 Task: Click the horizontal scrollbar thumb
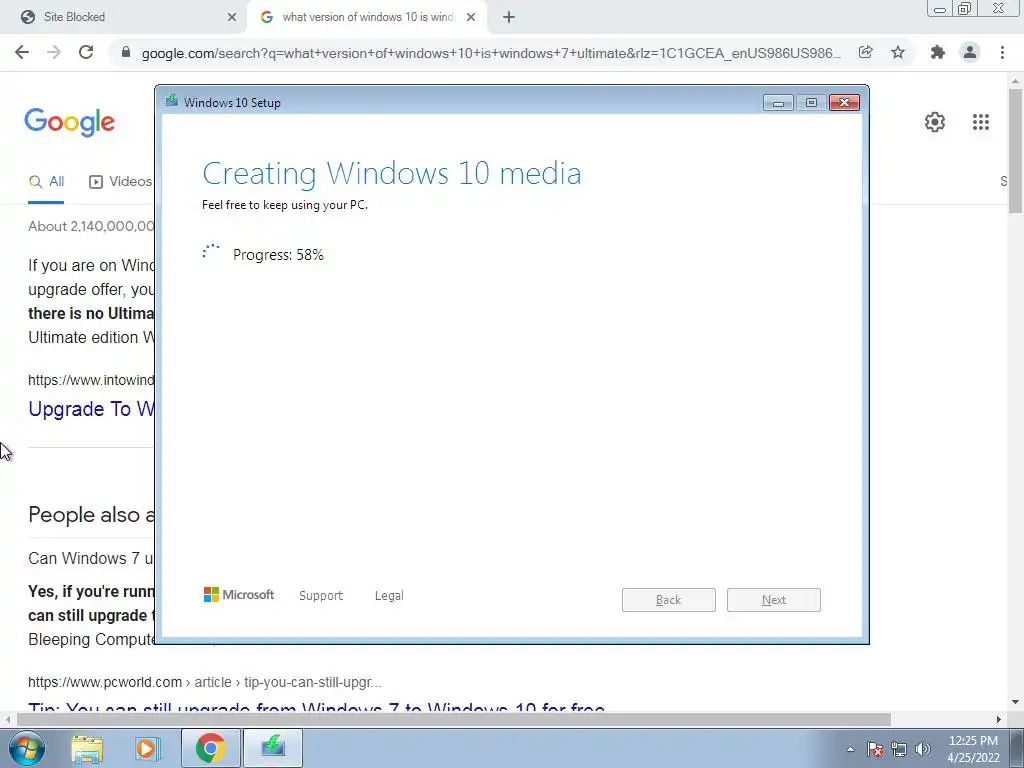[x=454, y=719]
